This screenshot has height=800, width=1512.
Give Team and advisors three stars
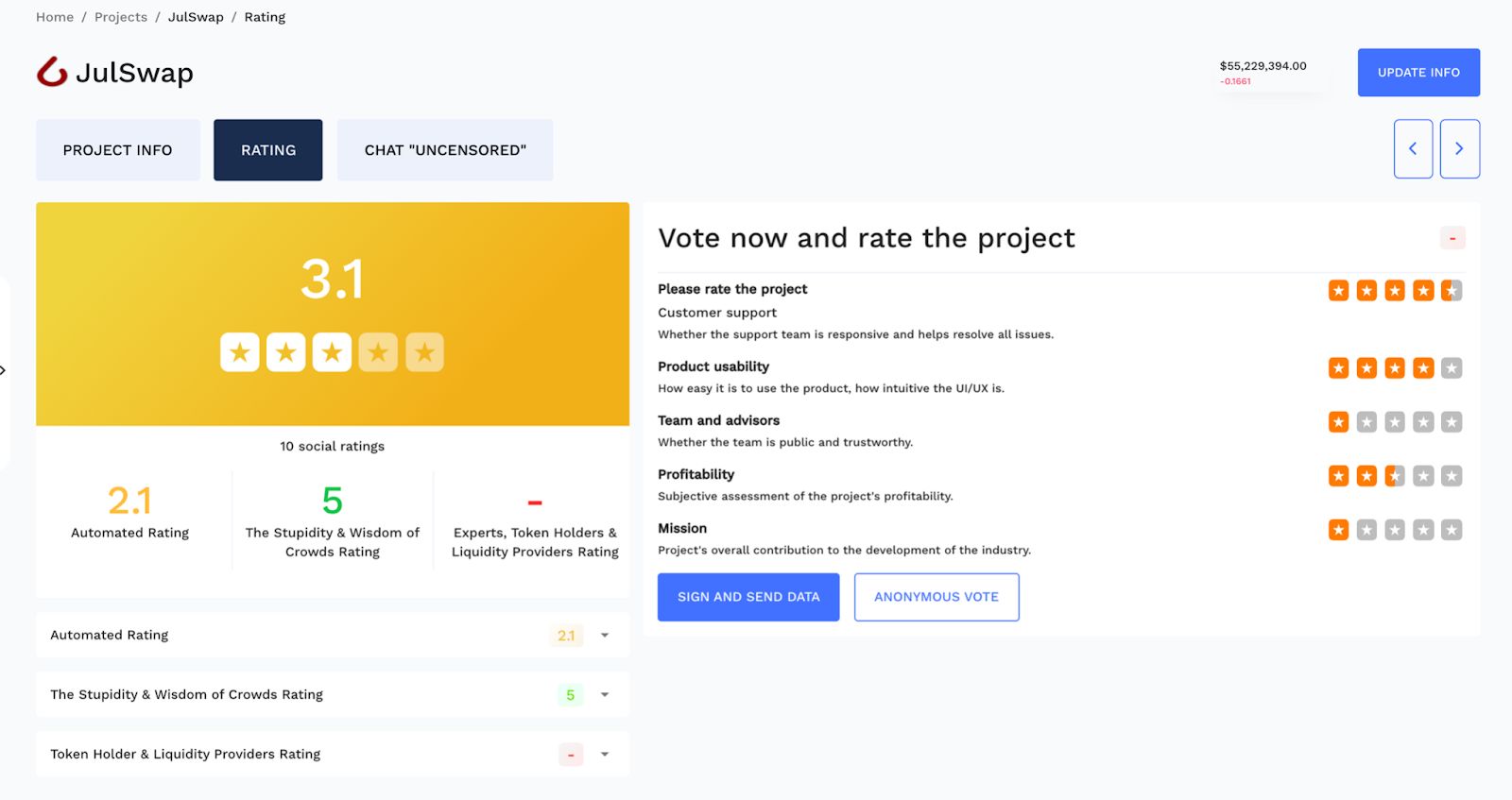[1395, 422]
